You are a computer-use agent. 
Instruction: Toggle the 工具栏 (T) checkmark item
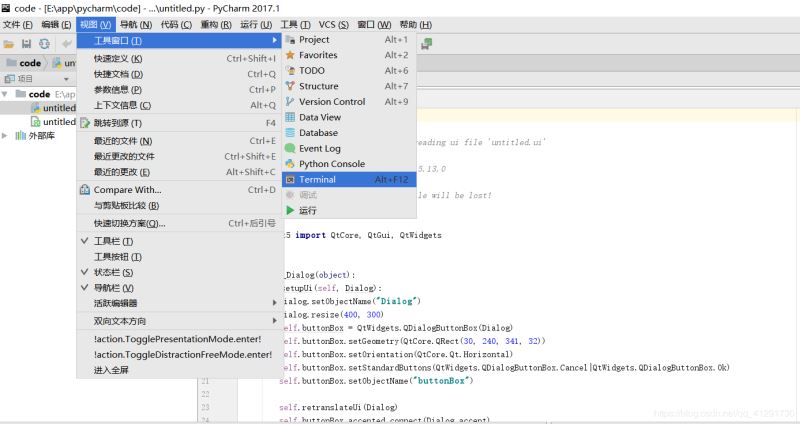(180, 241)
